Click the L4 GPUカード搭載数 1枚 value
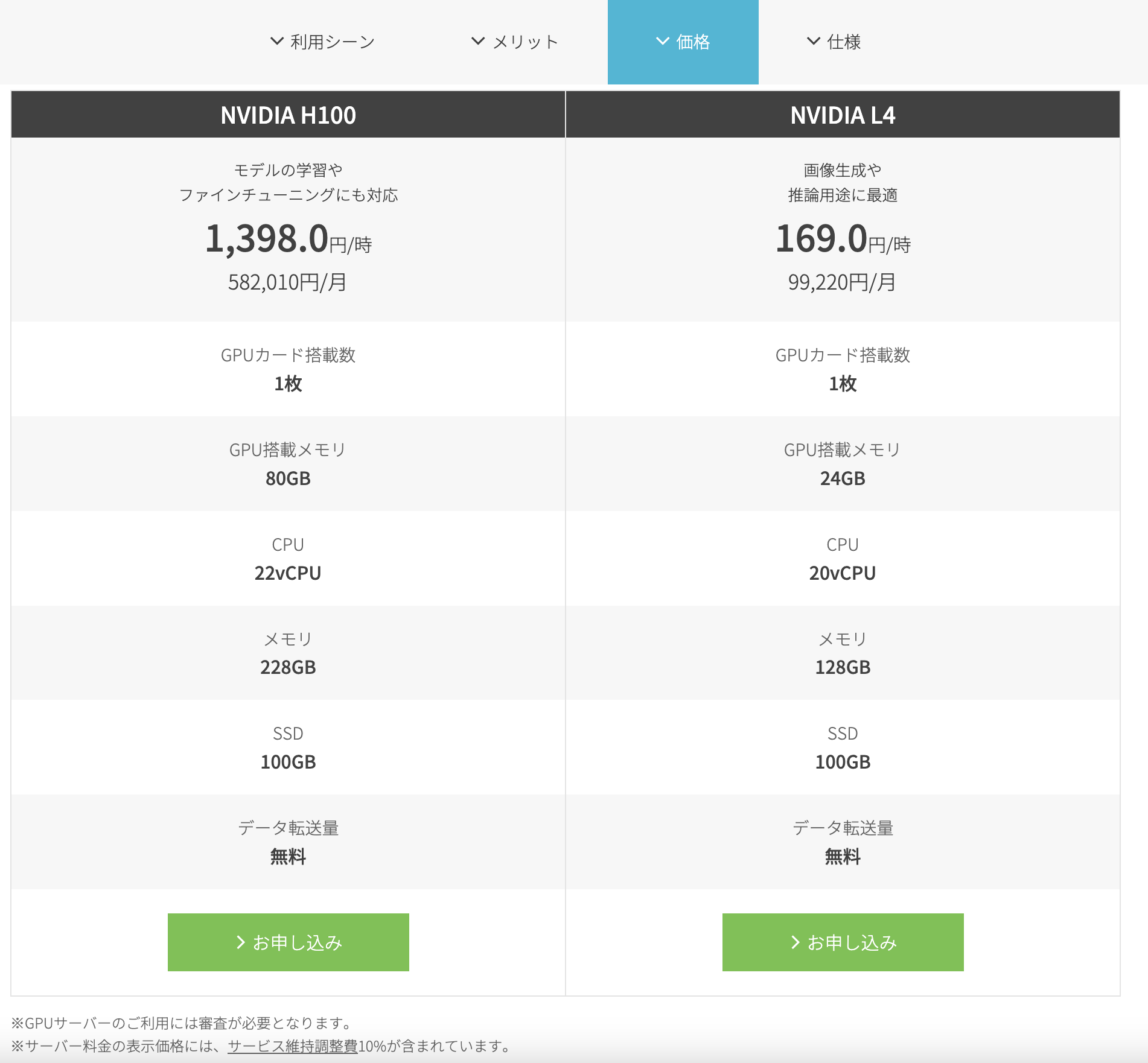The height and width of the screenshot is (1063, 1148). (843, 384)
